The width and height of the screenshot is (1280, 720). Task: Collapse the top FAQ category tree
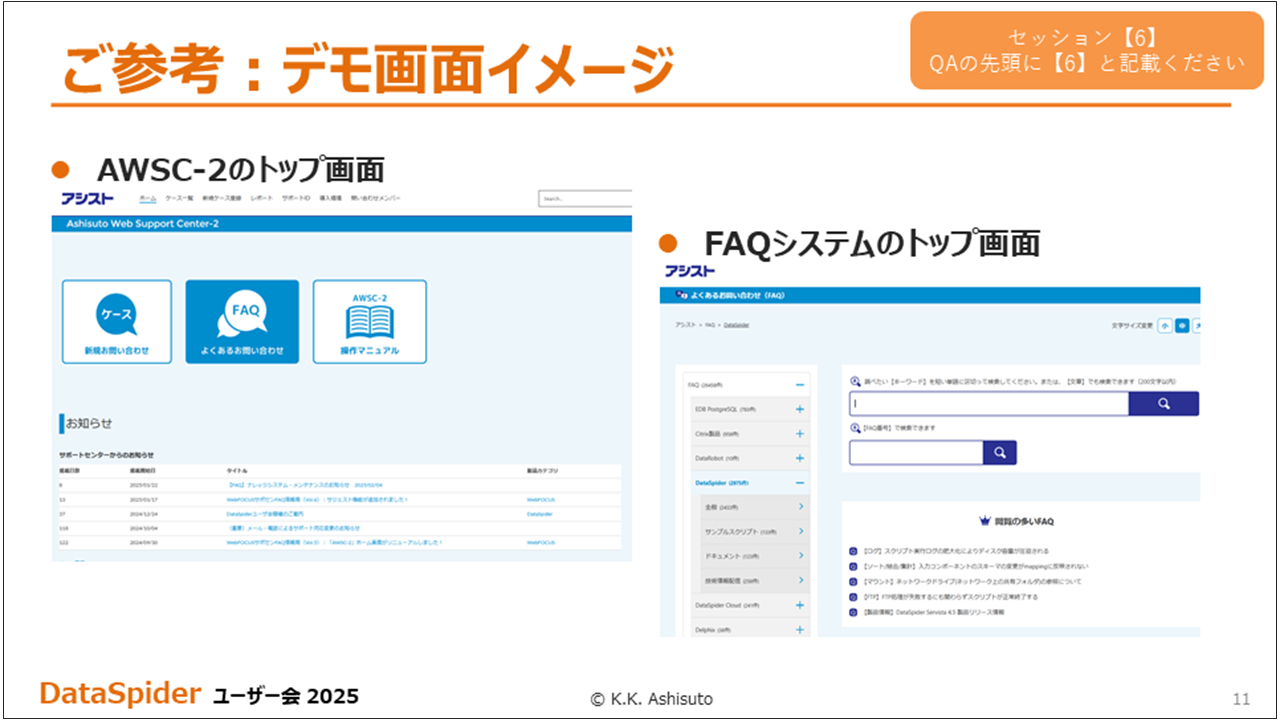point(800,384)
